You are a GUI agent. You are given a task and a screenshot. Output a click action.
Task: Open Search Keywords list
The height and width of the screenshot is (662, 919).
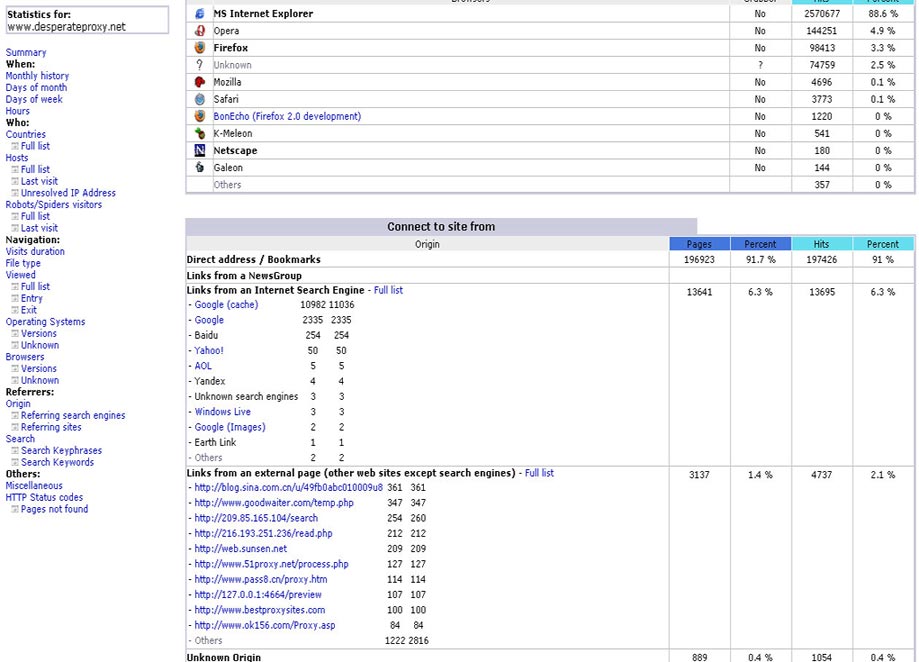(57, 462)
